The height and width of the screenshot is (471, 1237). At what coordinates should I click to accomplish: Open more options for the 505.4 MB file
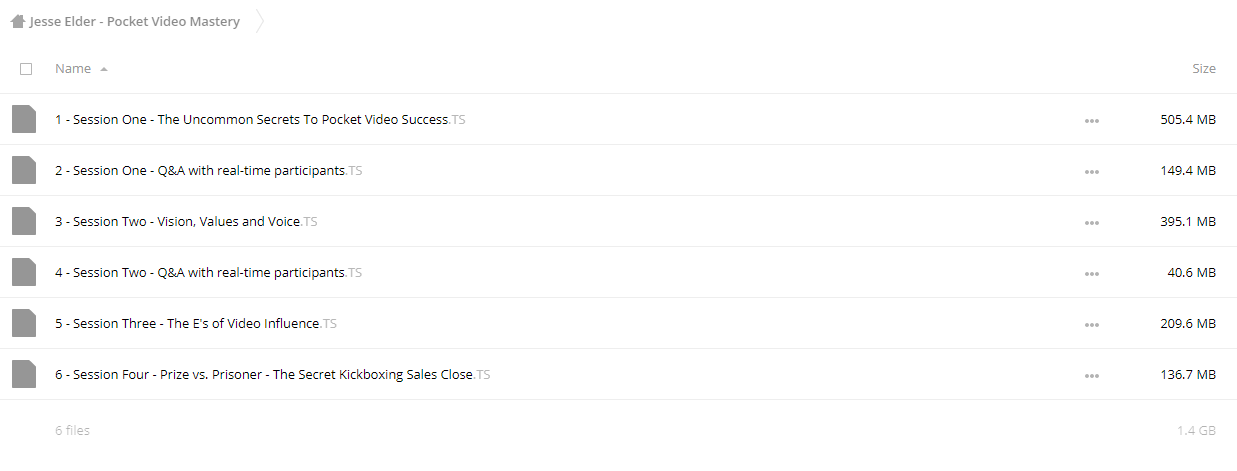click(1091, 120)
